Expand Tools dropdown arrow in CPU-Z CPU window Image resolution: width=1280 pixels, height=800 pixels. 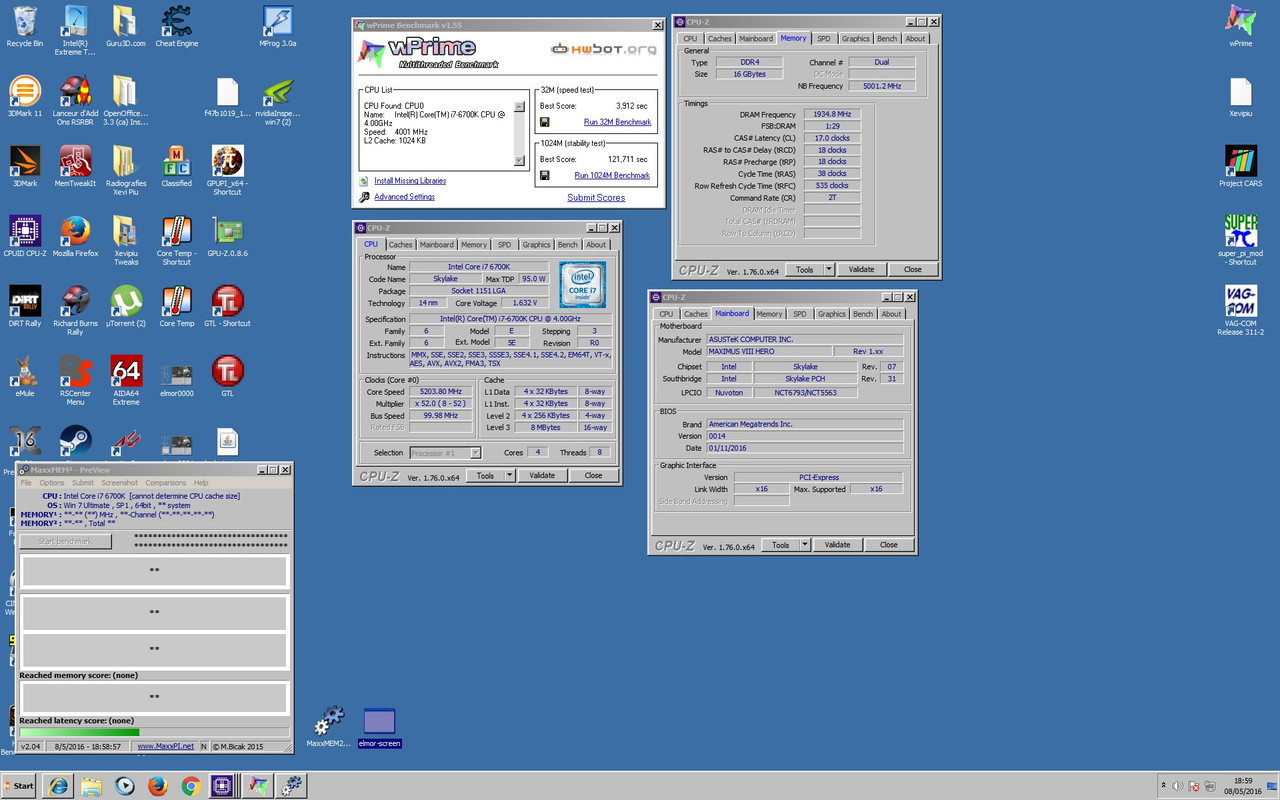pyautogui.click(x=509, y=476)
